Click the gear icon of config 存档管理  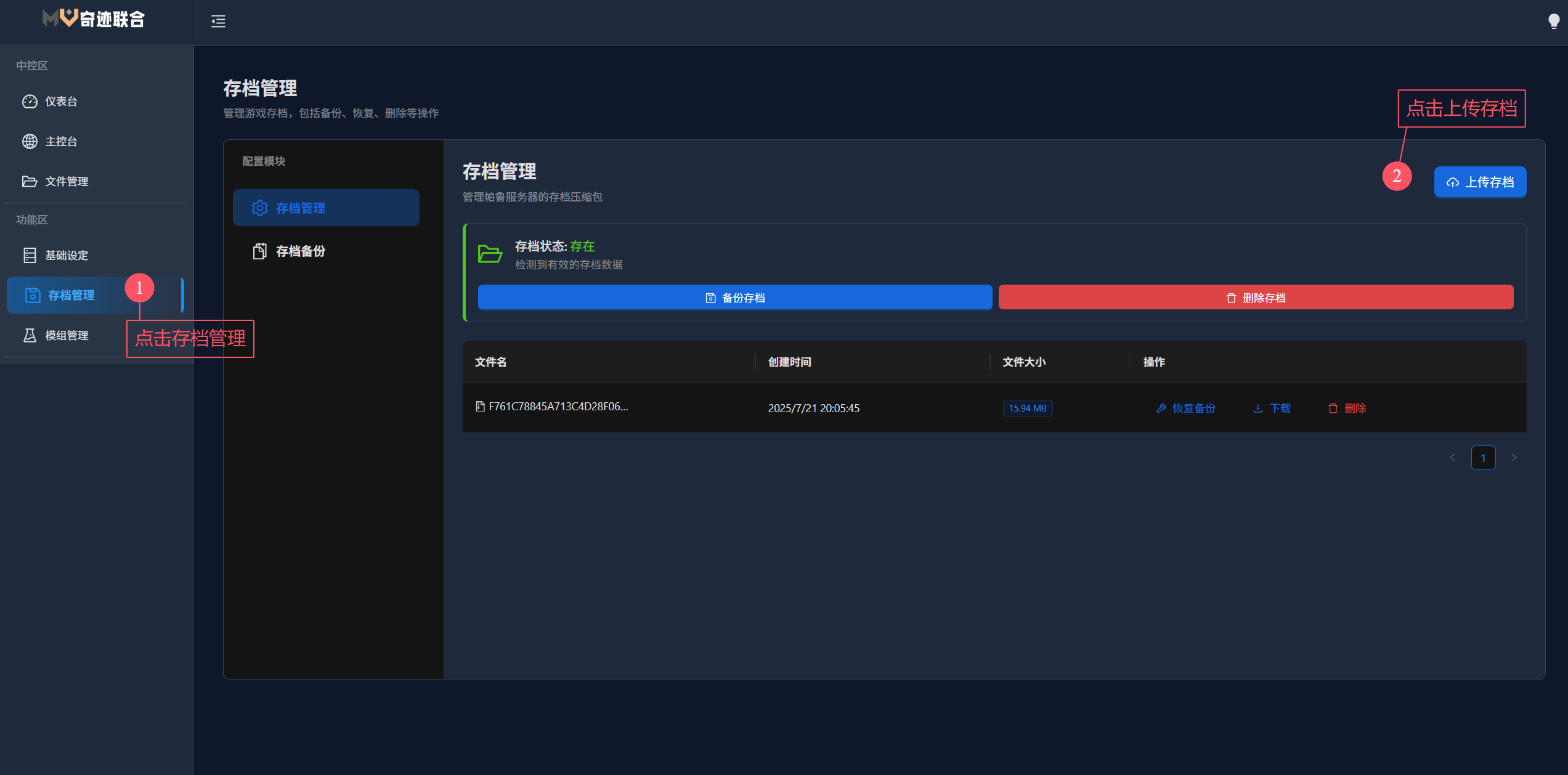(x=260, y=208)
